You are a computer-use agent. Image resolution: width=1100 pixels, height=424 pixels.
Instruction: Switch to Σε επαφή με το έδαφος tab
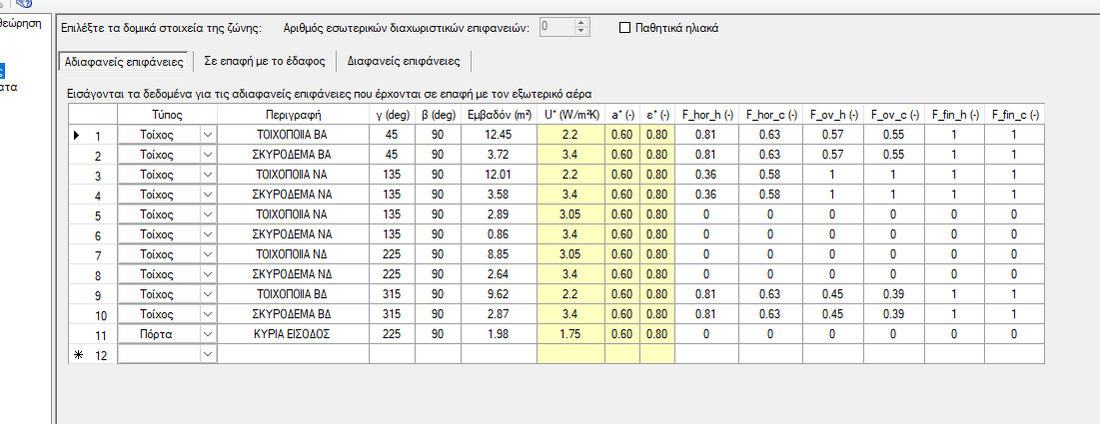point(271,61)
